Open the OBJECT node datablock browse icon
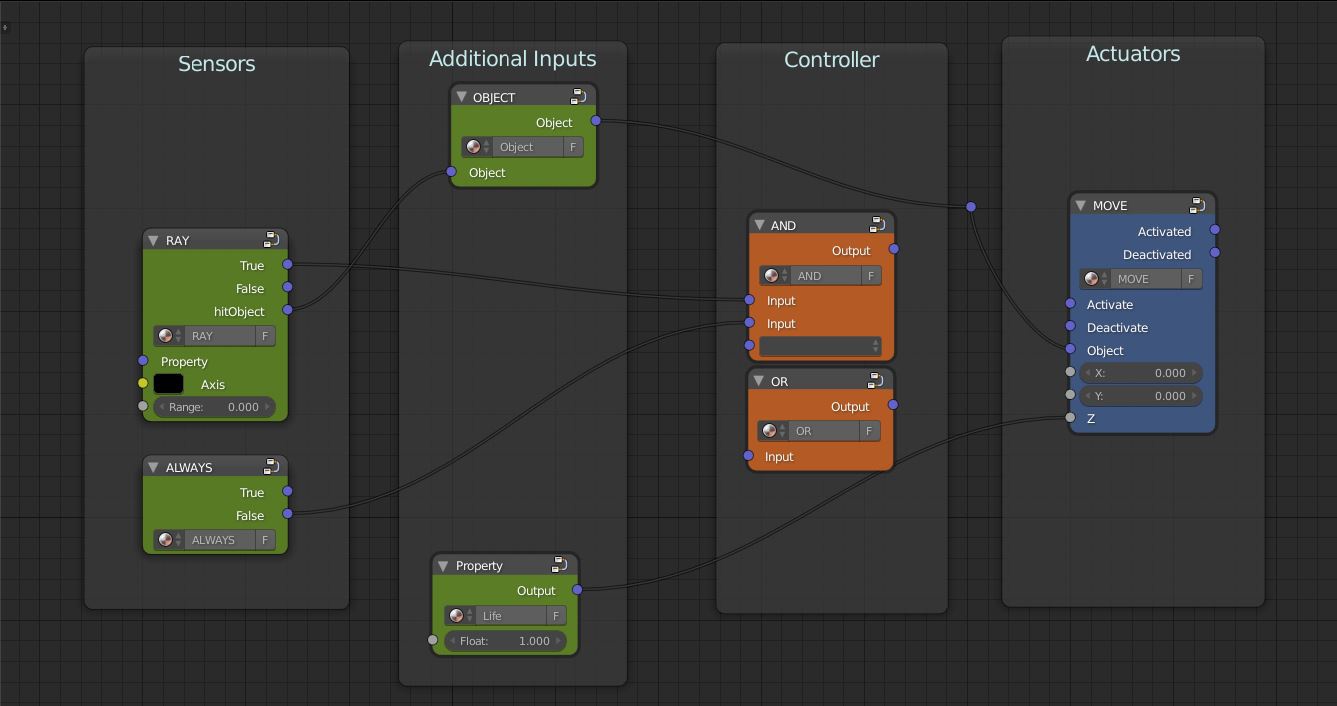 [477, 147]
